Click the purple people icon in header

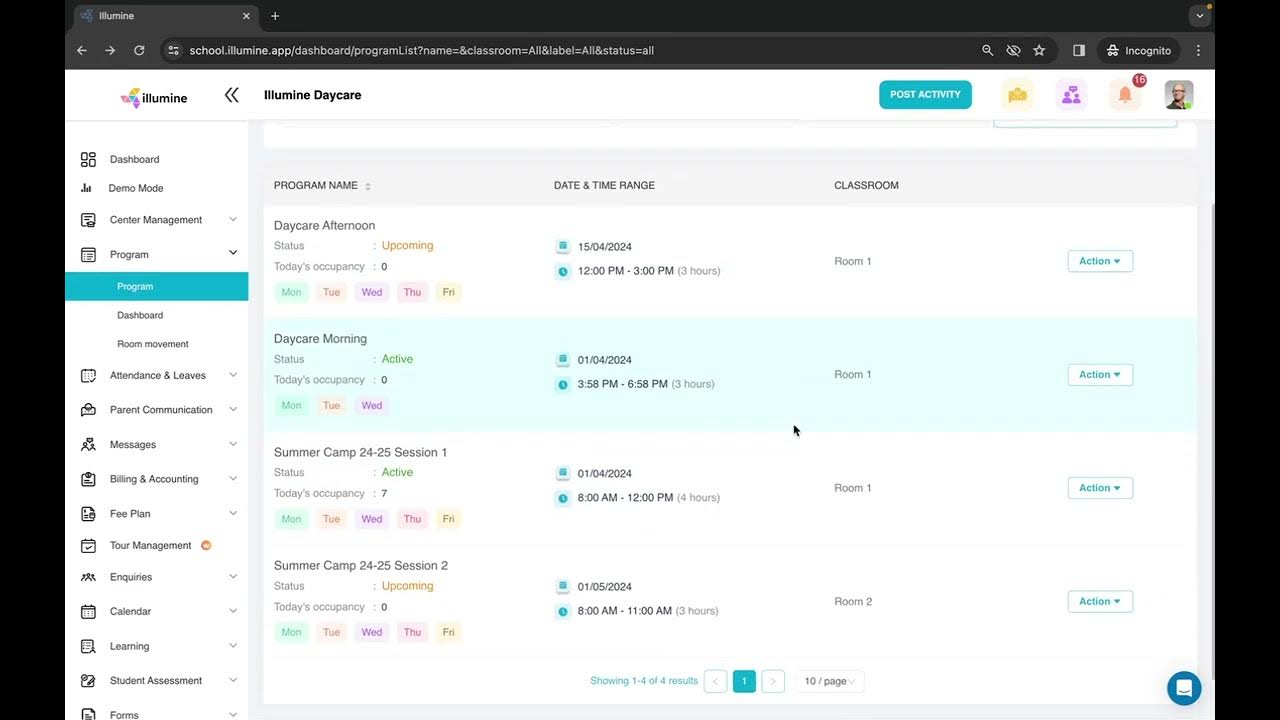click(x=1071, y=95)
